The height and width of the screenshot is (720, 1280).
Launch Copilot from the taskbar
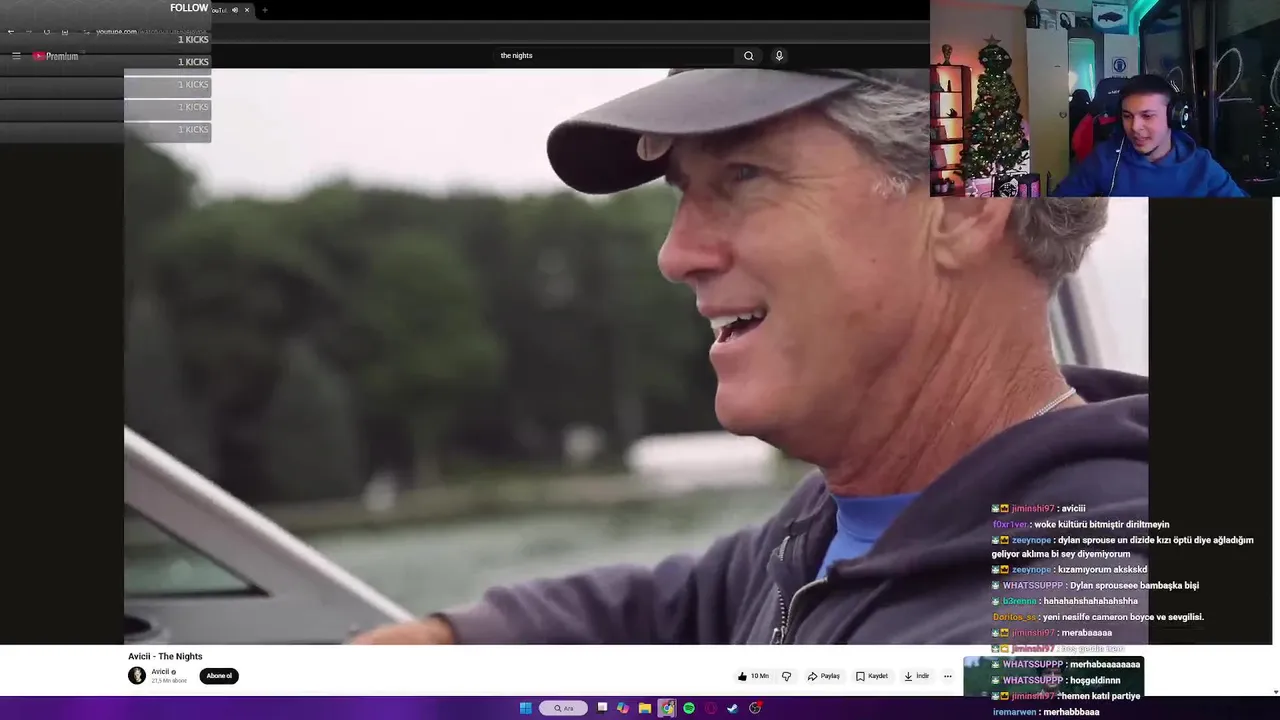tap(623, 708)
